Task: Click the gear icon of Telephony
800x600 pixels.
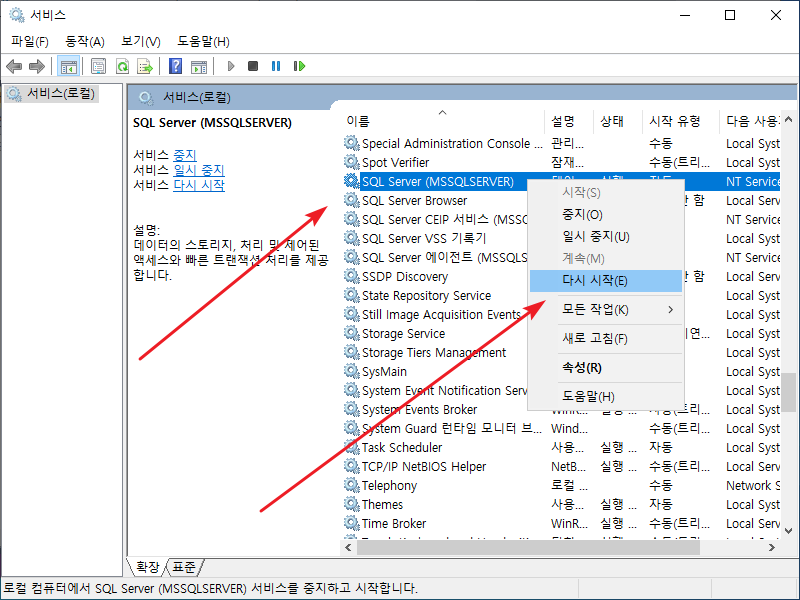Action: pyautogui.click(x=352, y=486)
